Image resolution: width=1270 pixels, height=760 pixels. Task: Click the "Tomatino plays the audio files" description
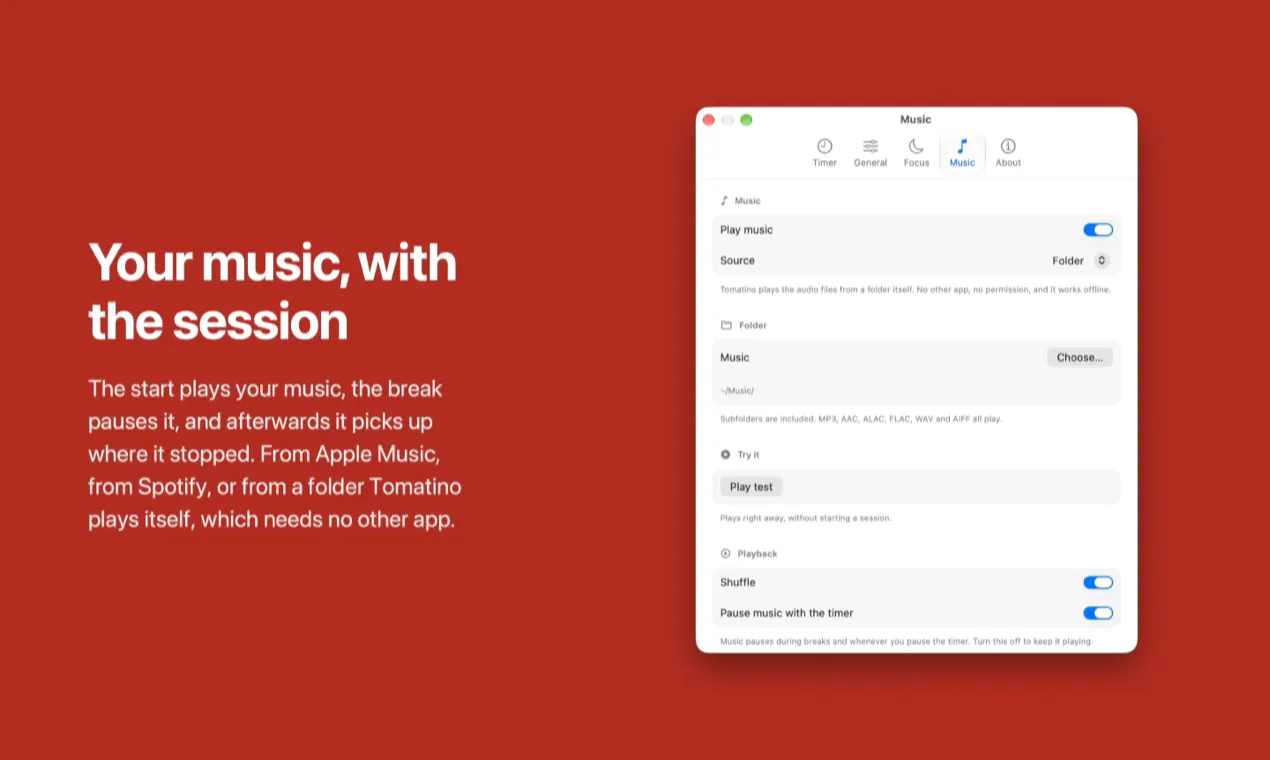coord(916,290)
